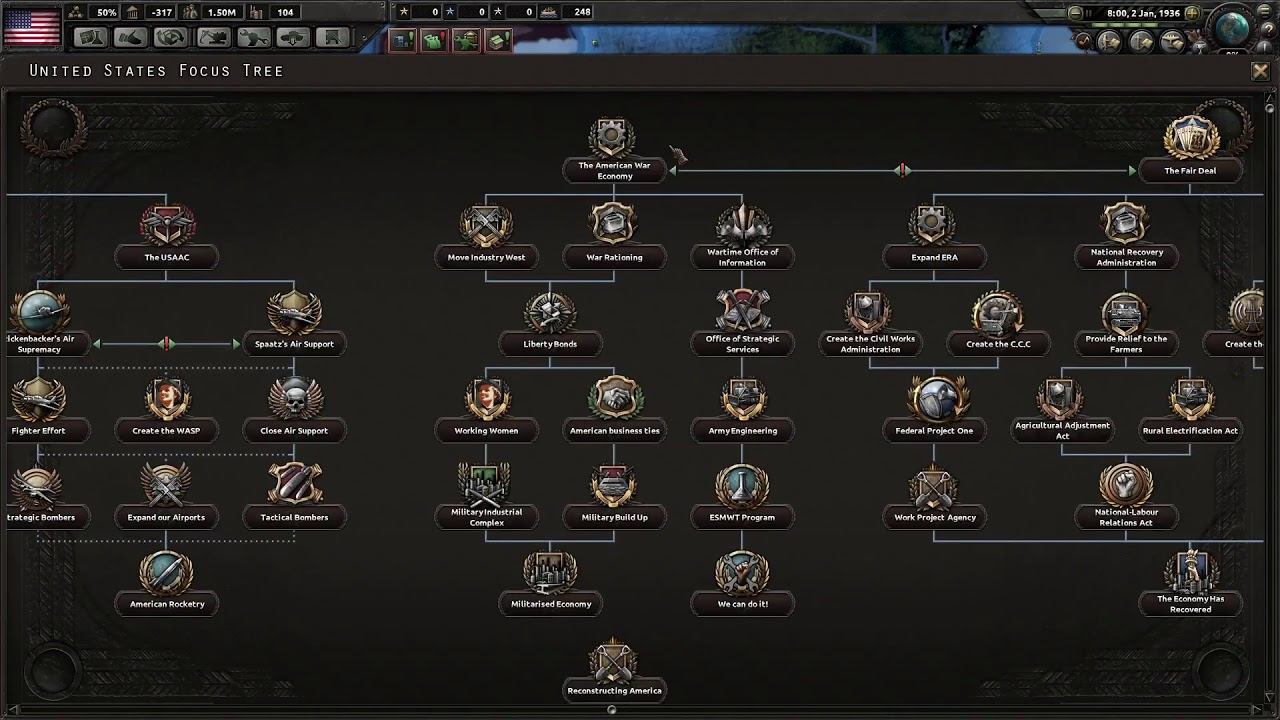1280x720 pixels.
Task: Select the Expand ERA focus
Action: click(934, 237)
